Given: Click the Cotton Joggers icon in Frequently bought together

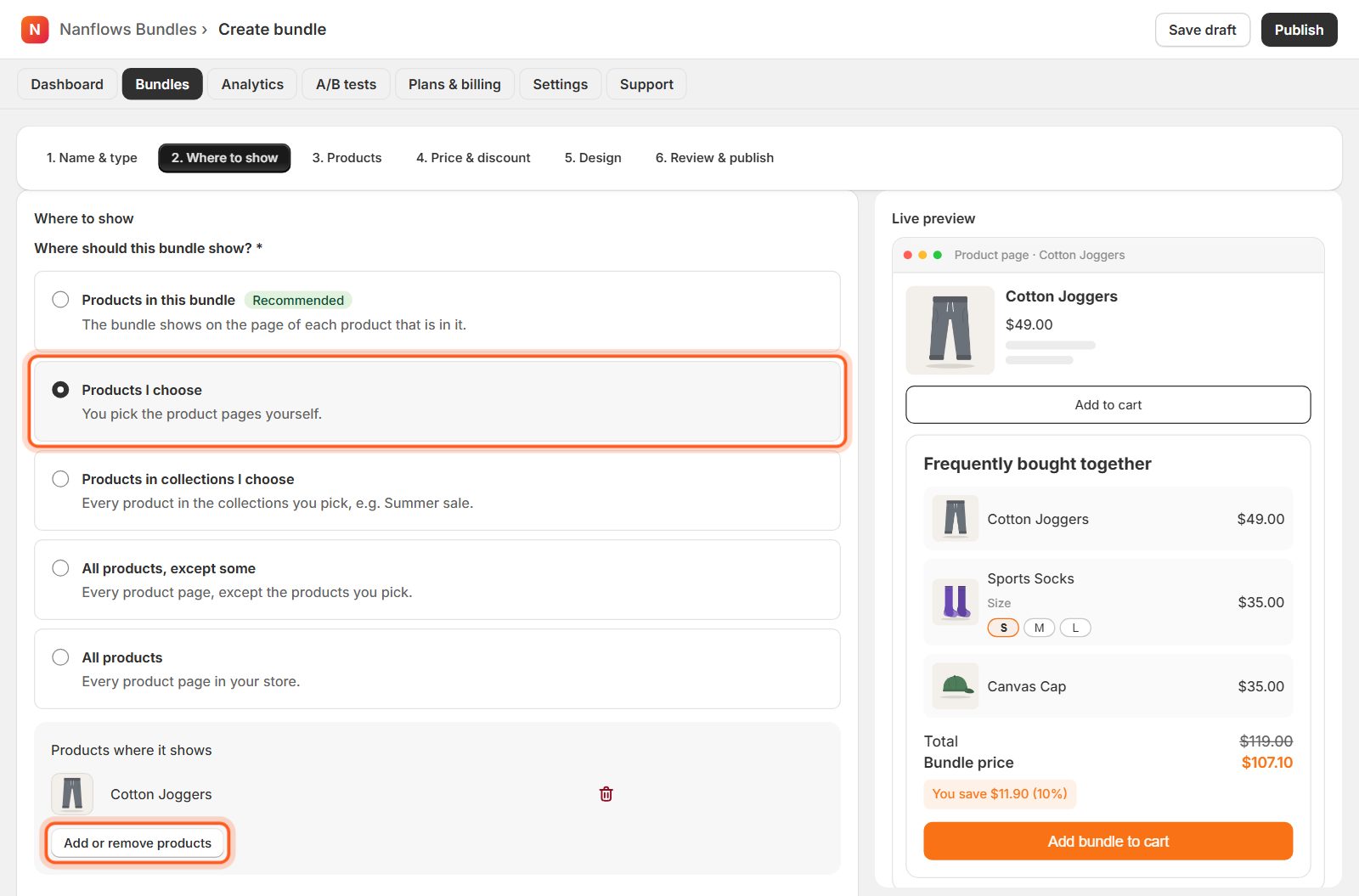Looking at the screenshot, I should [x=956, y=519].
